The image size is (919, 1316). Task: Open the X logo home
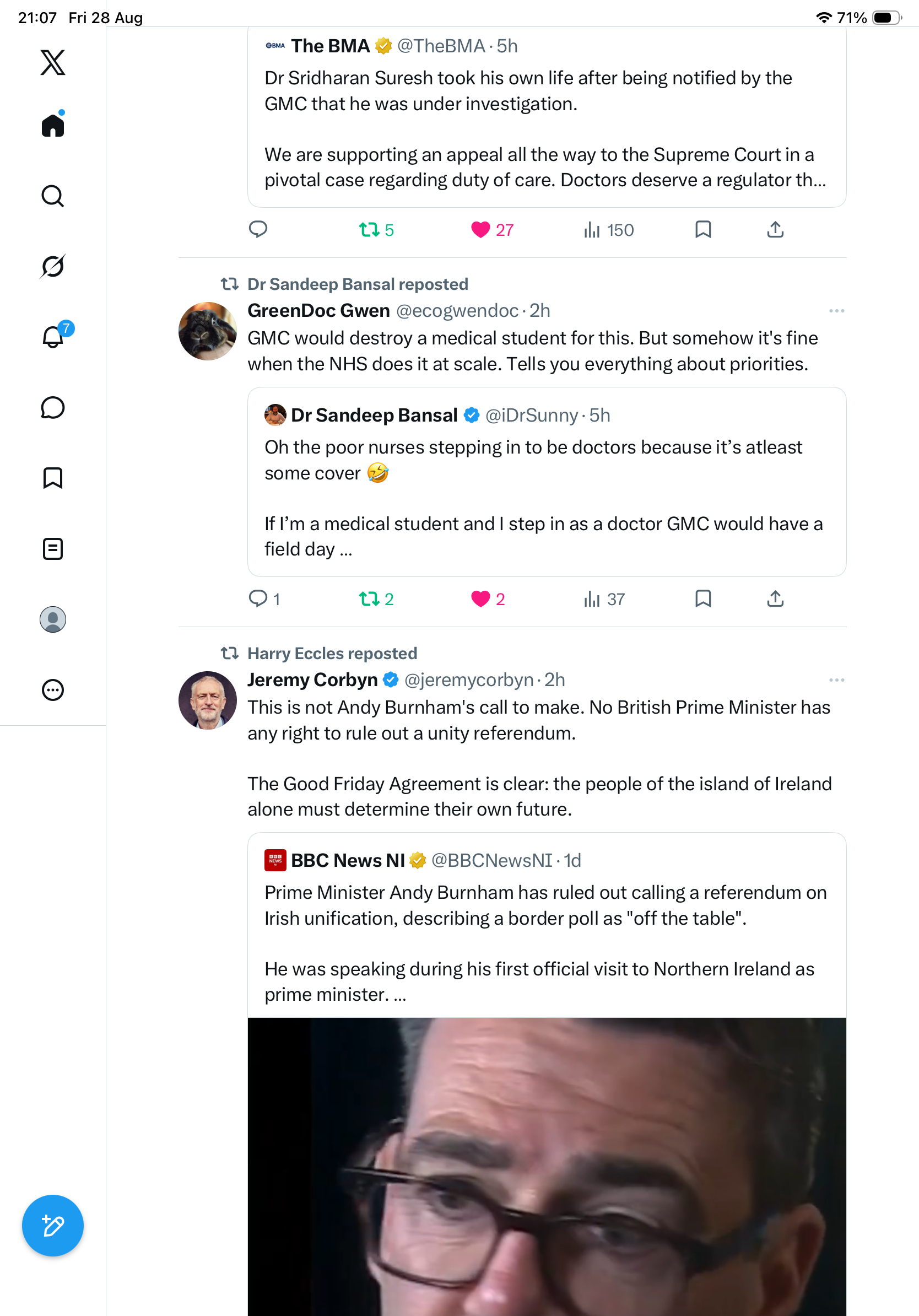53,62
